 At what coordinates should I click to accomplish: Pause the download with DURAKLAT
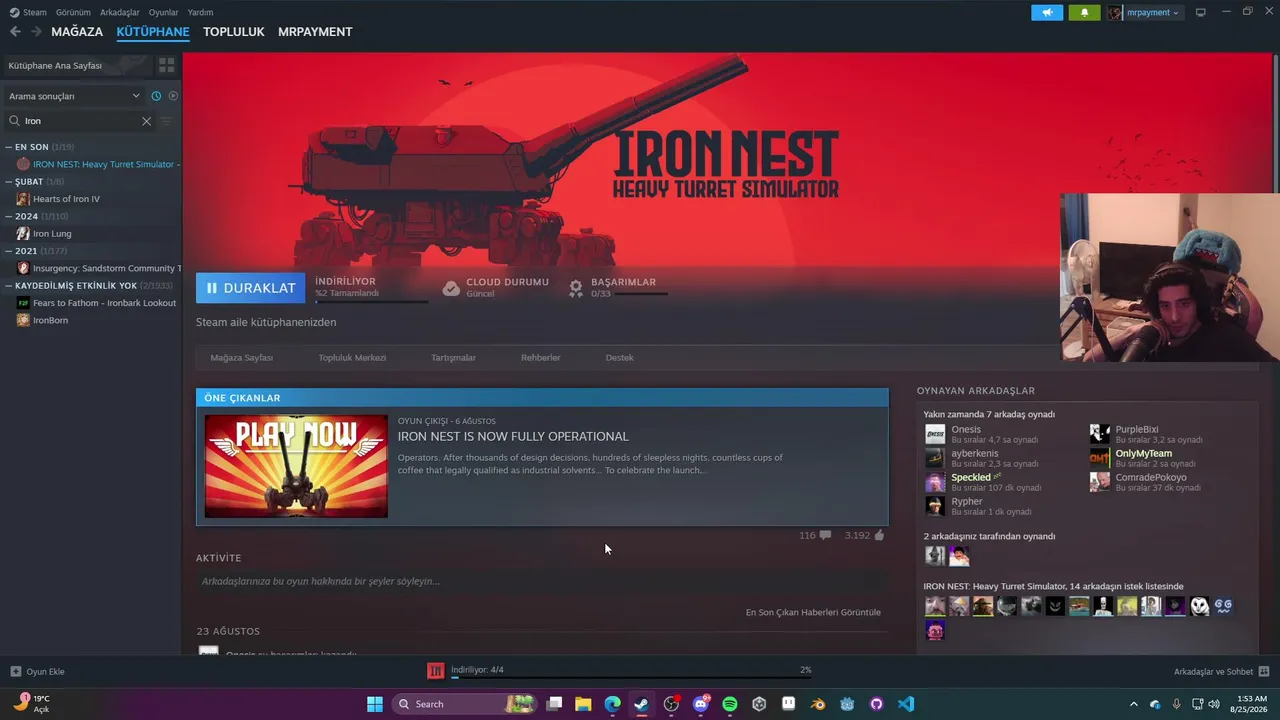(x=251, y=288)
